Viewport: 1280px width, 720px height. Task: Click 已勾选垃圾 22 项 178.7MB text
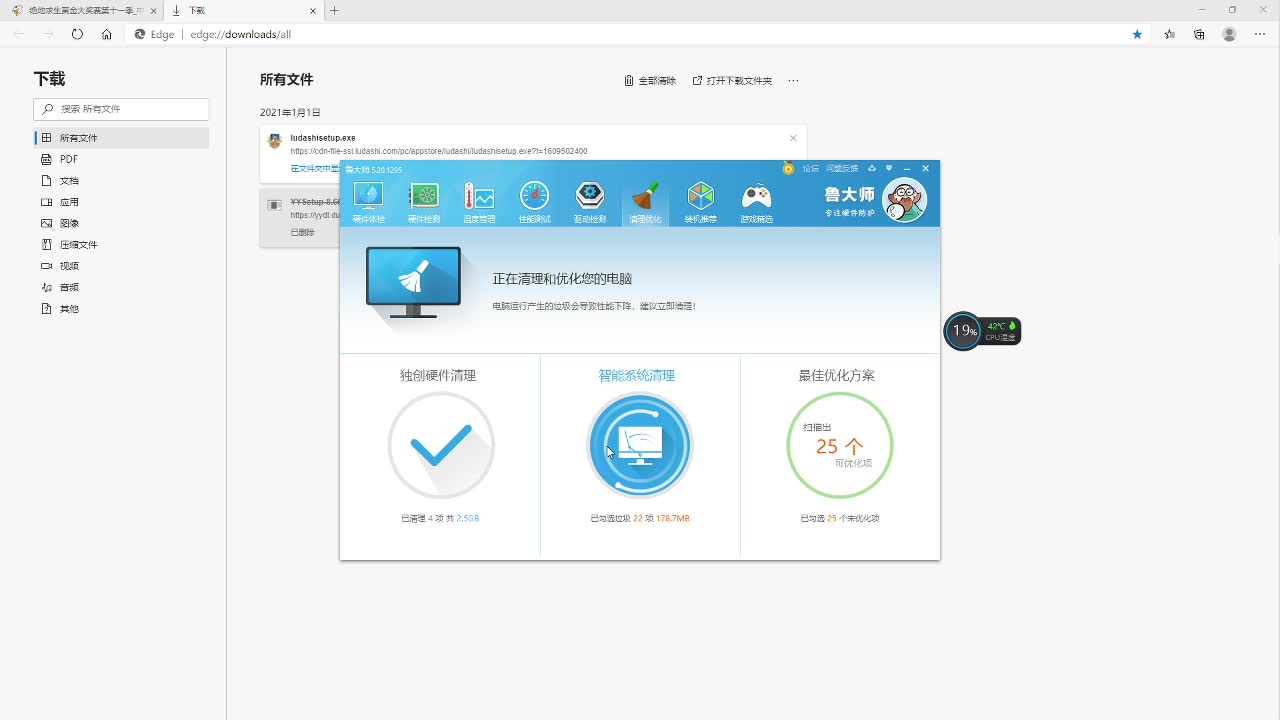[x=640, y=518]
